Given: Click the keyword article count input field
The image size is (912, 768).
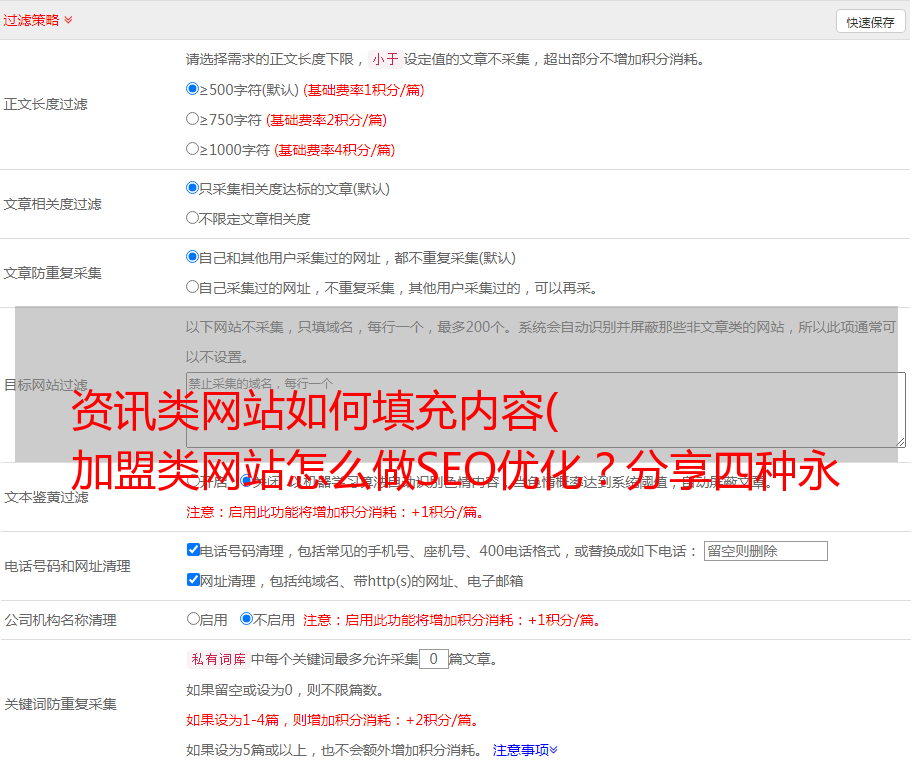Looking at the screenshot, I should pyautogui.click(x=433, y=659).
